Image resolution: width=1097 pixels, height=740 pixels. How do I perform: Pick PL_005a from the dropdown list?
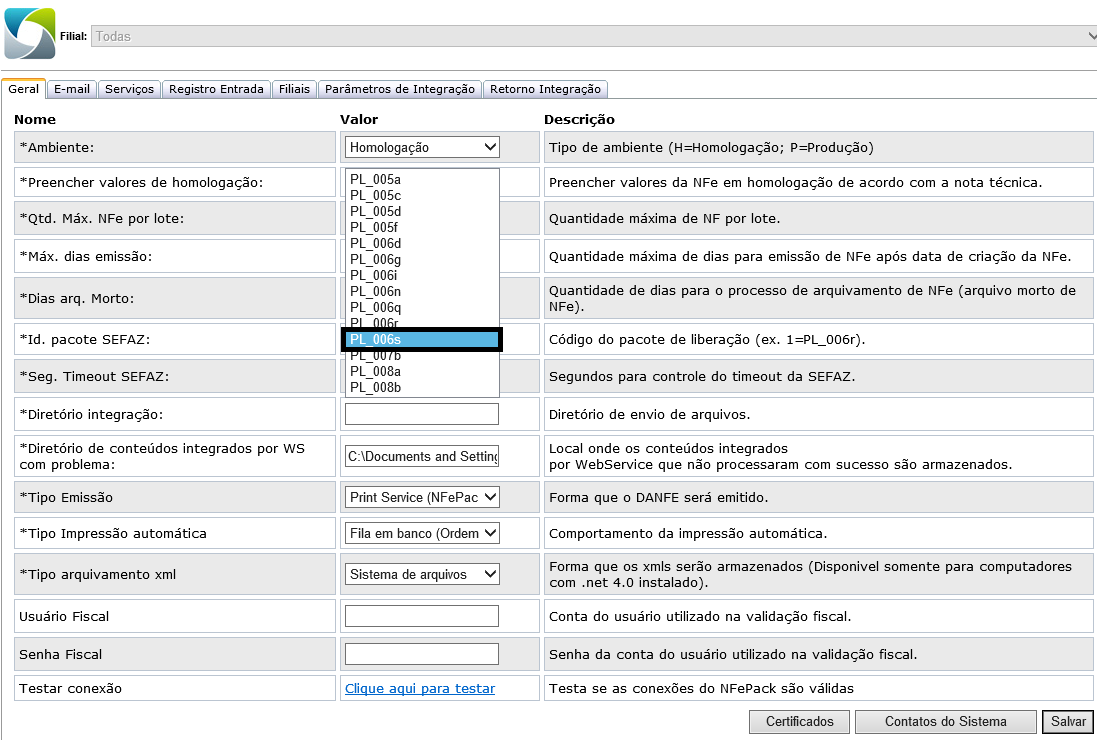(x=421, y=179)
